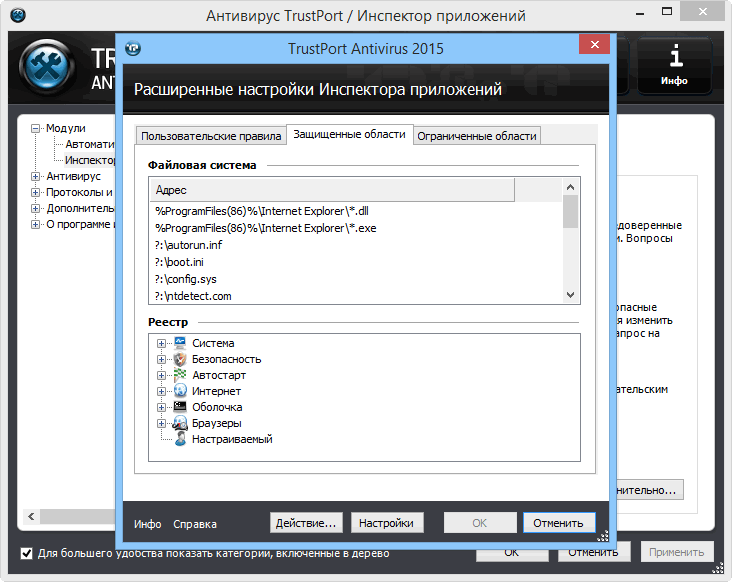
Task: Select the Антивирус item in main tree
Action: 73,176
